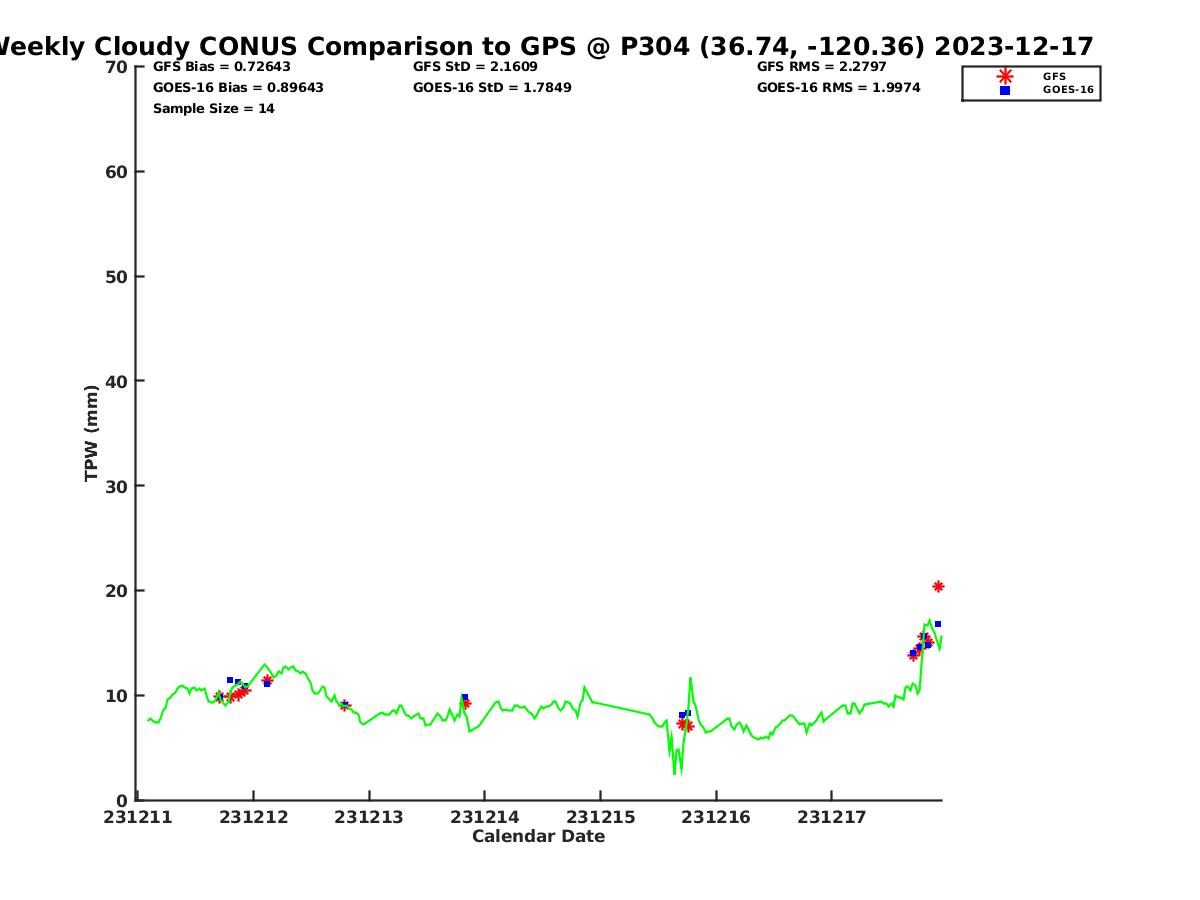The width and height of the screenshot is (1200, 900).
Task: Click the blue GOES-16 square legend marker
Action: click(x=1005, y=90)
